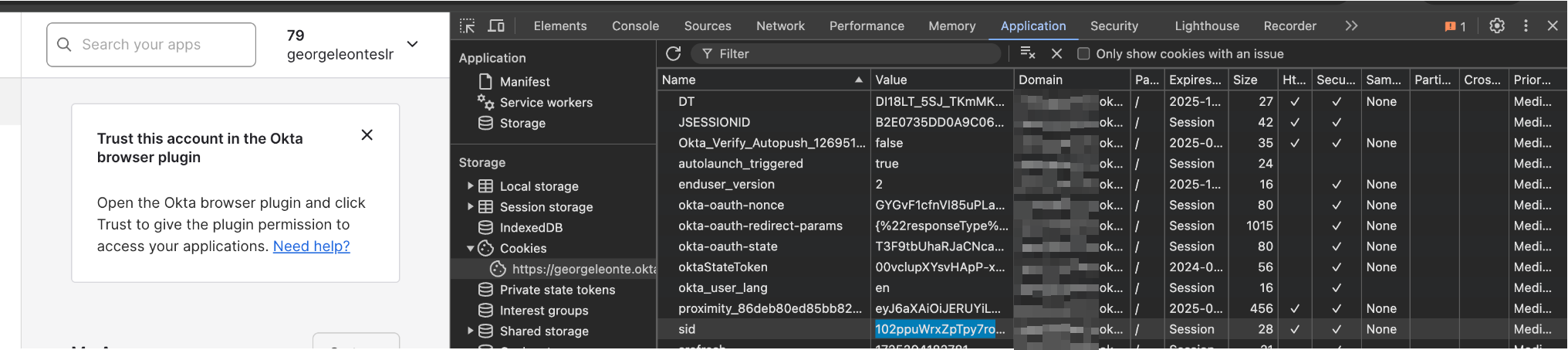
Task: Open Interest groups item
Action: tap(544, 311)
